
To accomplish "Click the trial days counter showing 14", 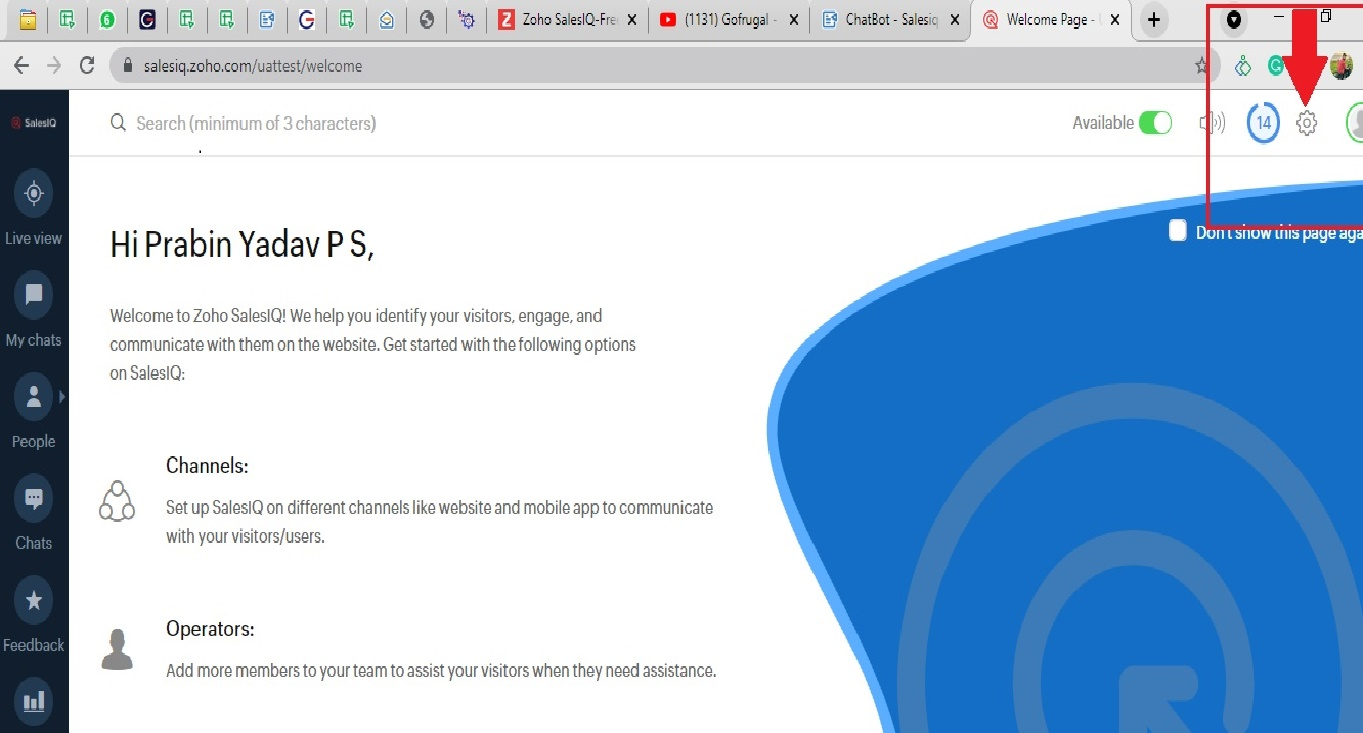I will (1263, 123).
